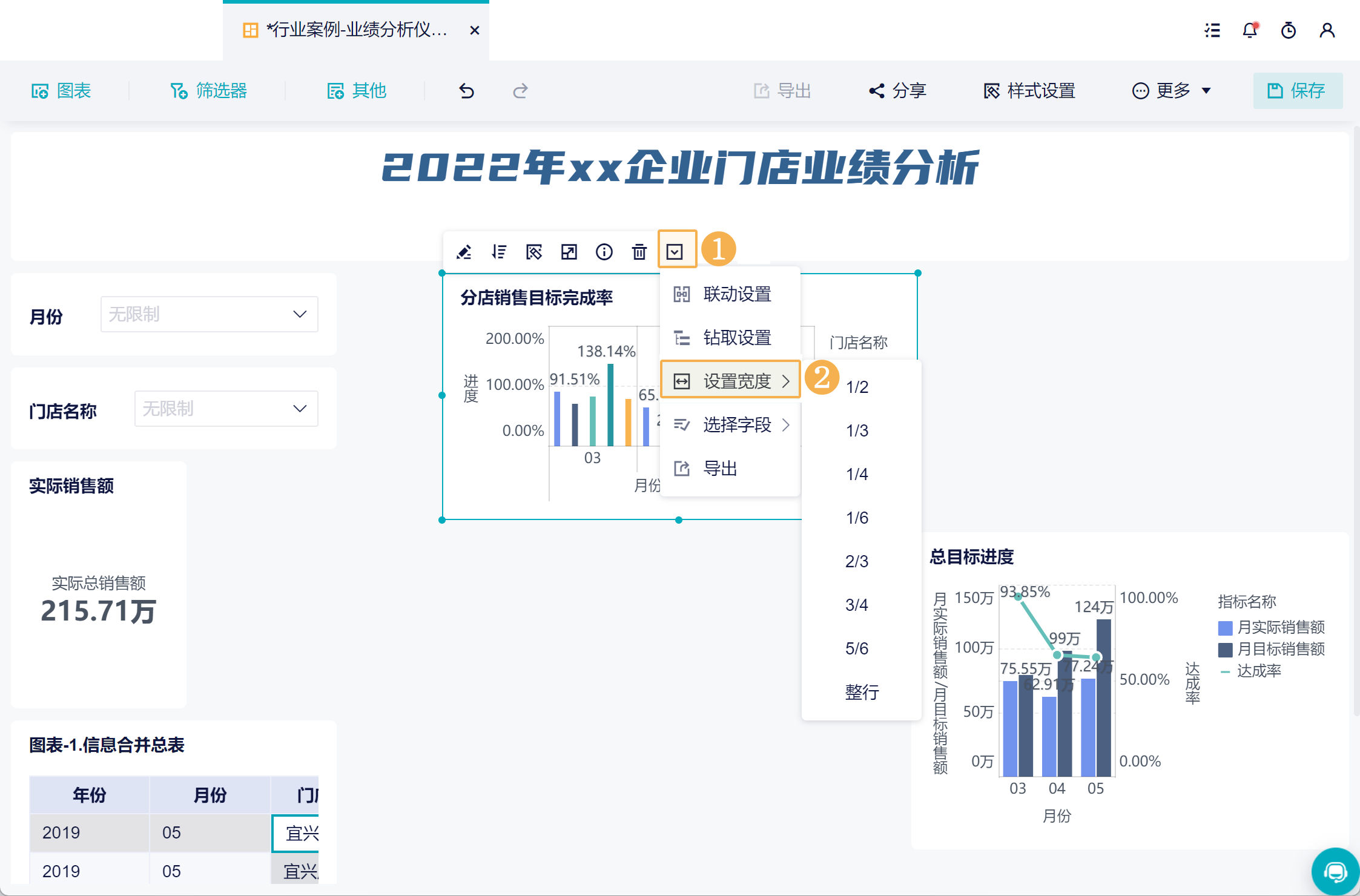Choose 1/3 width option
Screen dimensions: 1360x896
857,430
